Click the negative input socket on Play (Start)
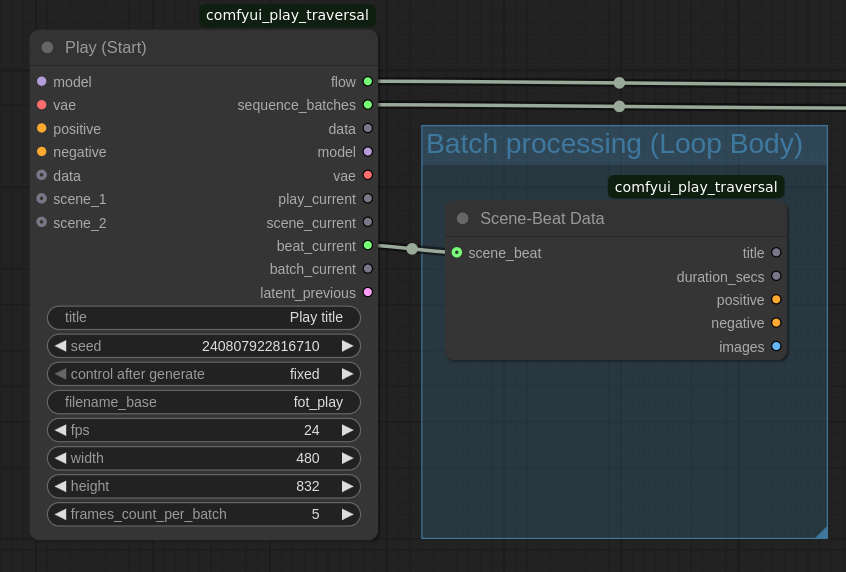Viewport: 846px width, 572px height. [x=42, y=152]
